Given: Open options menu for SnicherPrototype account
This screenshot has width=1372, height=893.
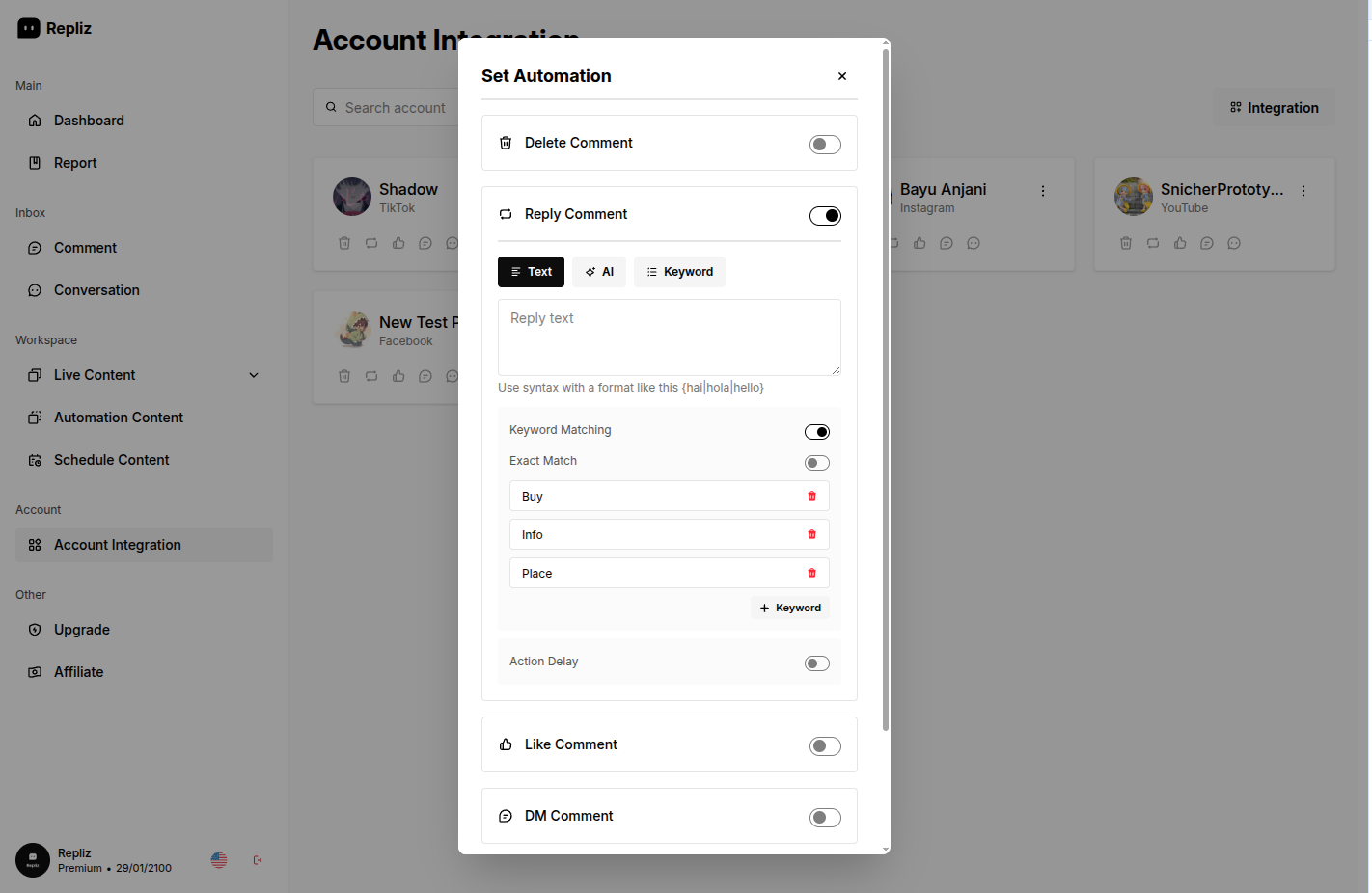Looking at the screenshot, I should [1303, 191].
